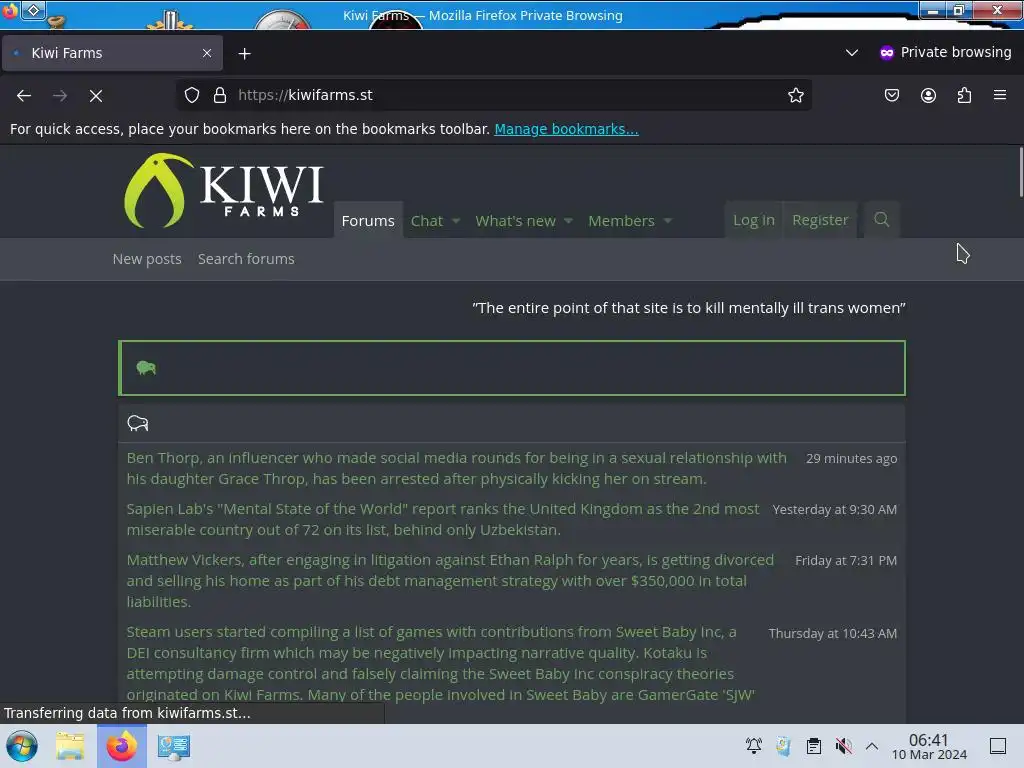Image resolution: width=1024 pixels, height=768 pixels.
Task: Open the forum search magnifier icon
Action: [x=882, y=220]
